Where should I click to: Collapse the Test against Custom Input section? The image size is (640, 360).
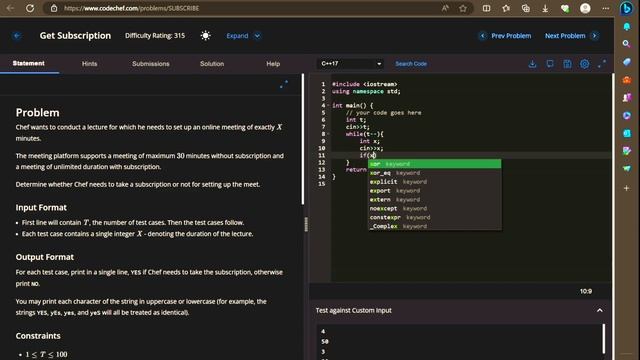(600, 311)
